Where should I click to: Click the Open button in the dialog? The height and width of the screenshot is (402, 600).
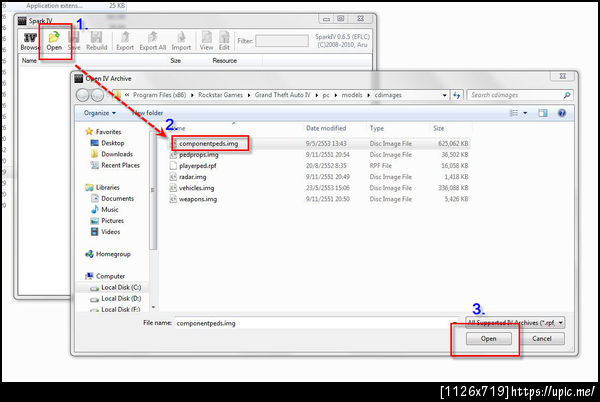pyautogui.click(x=489, y=339)
